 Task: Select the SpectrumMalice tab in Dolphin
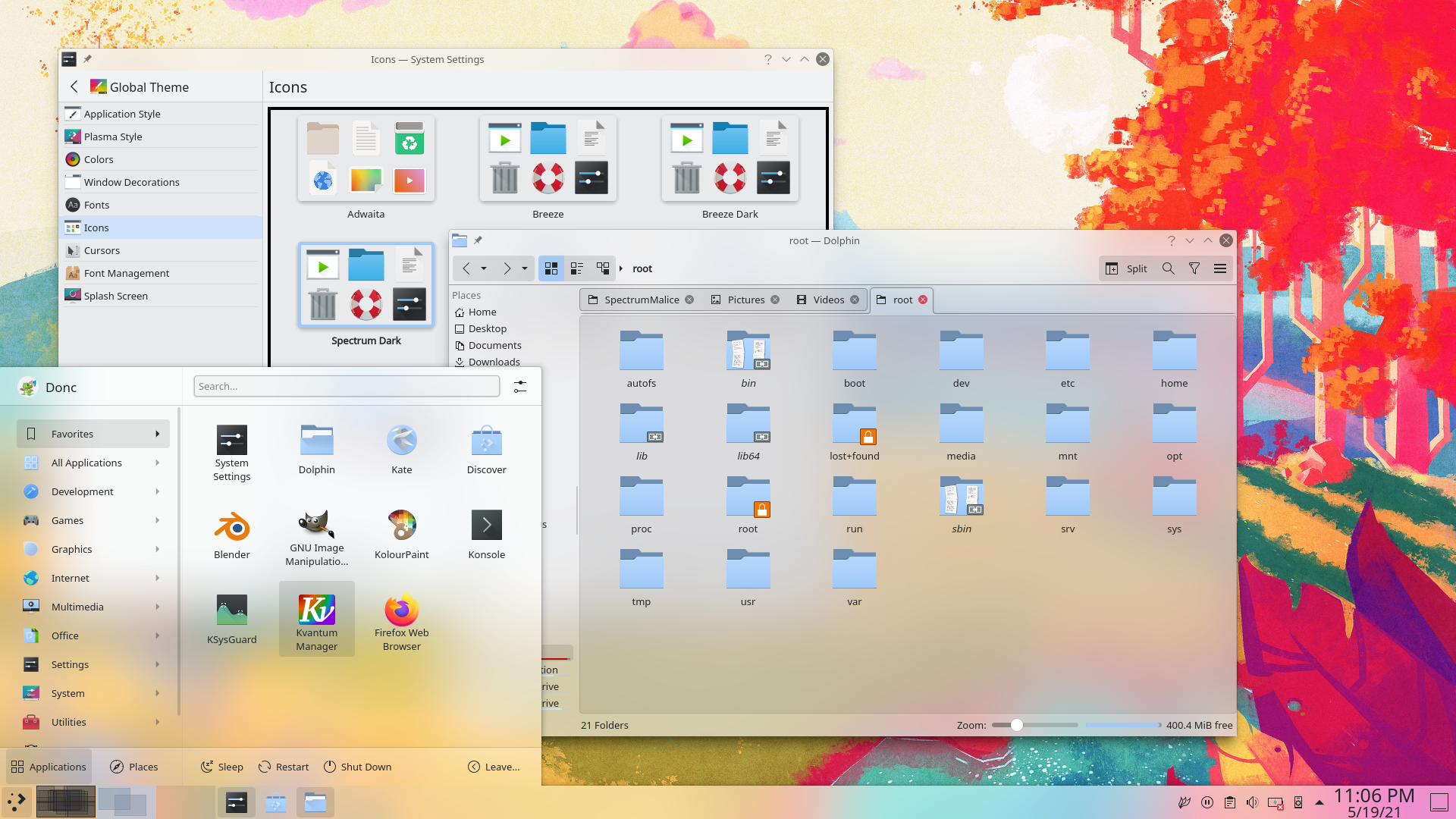(641, 300)
